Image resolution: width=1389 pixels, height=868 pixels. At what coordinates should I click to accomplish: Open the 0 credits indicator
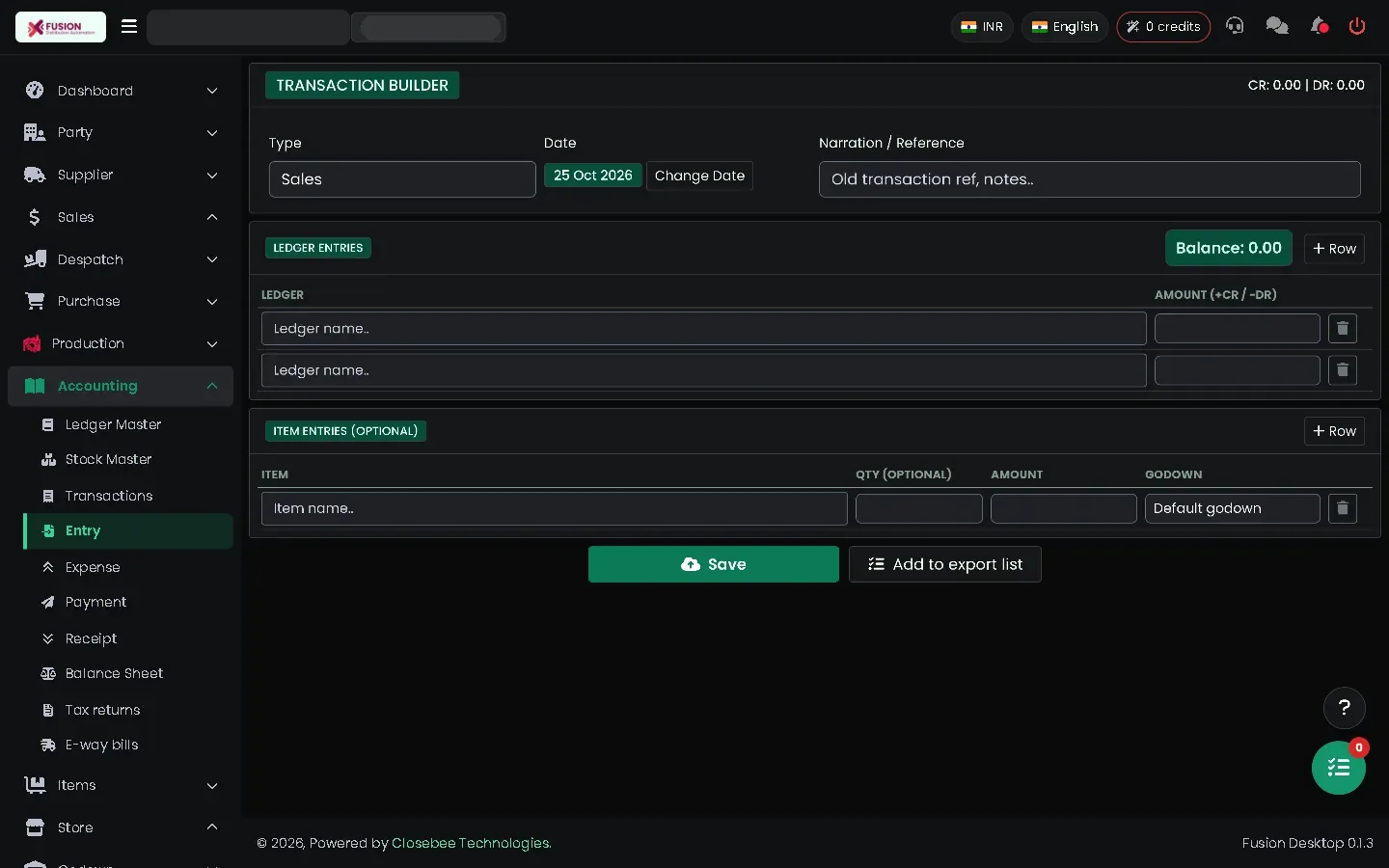pos(1163,27)
